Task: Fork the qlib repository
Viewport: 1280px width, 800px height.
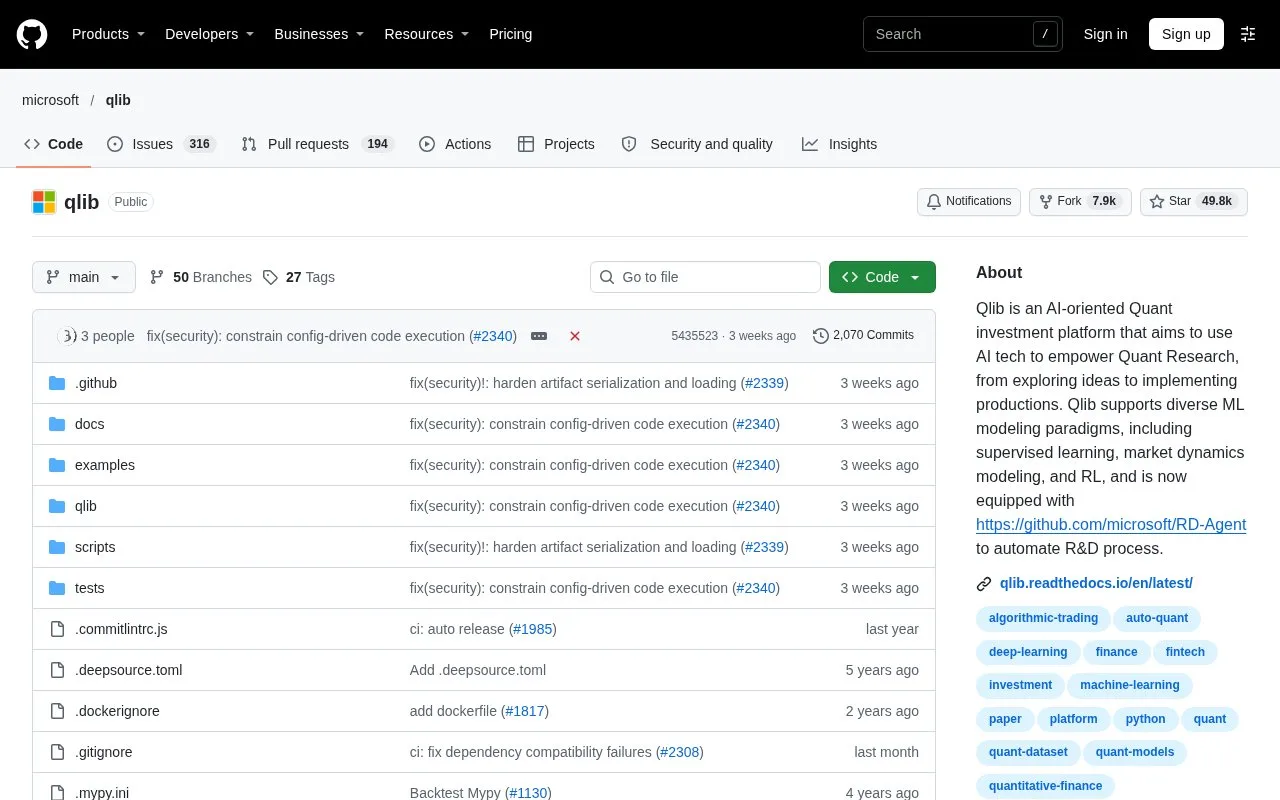Action: 1080,201
